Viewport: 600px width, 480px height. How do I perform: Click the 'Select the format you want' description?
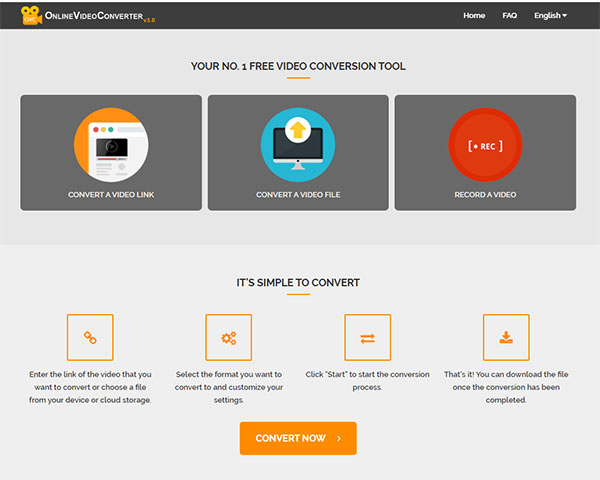coord(228,387)
